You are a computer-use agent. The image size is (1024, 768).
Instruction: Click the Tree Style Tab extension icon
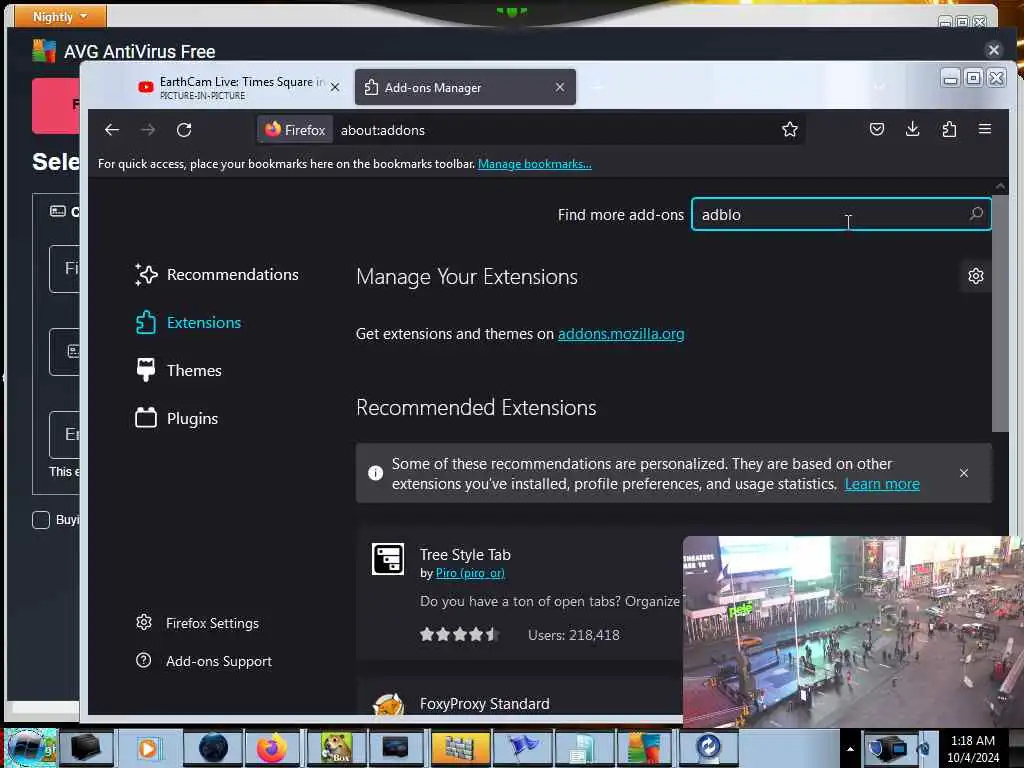(388, 559)
